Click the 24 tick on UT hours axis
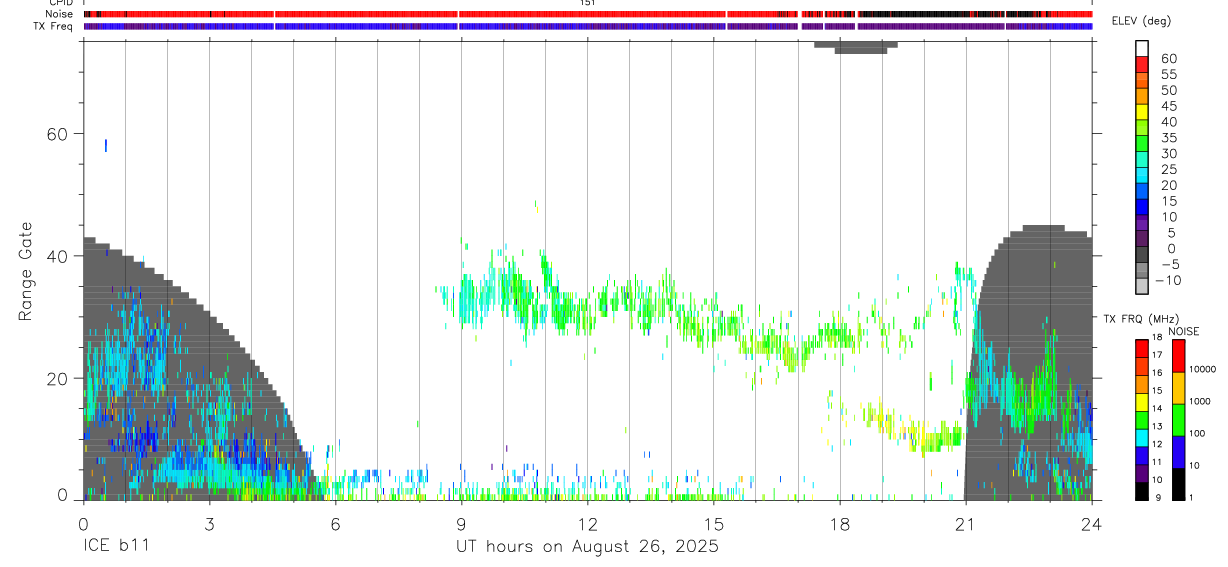The height and width of the screenshot is (567, 1228). pyautogui.click(x=1091, y=523)
